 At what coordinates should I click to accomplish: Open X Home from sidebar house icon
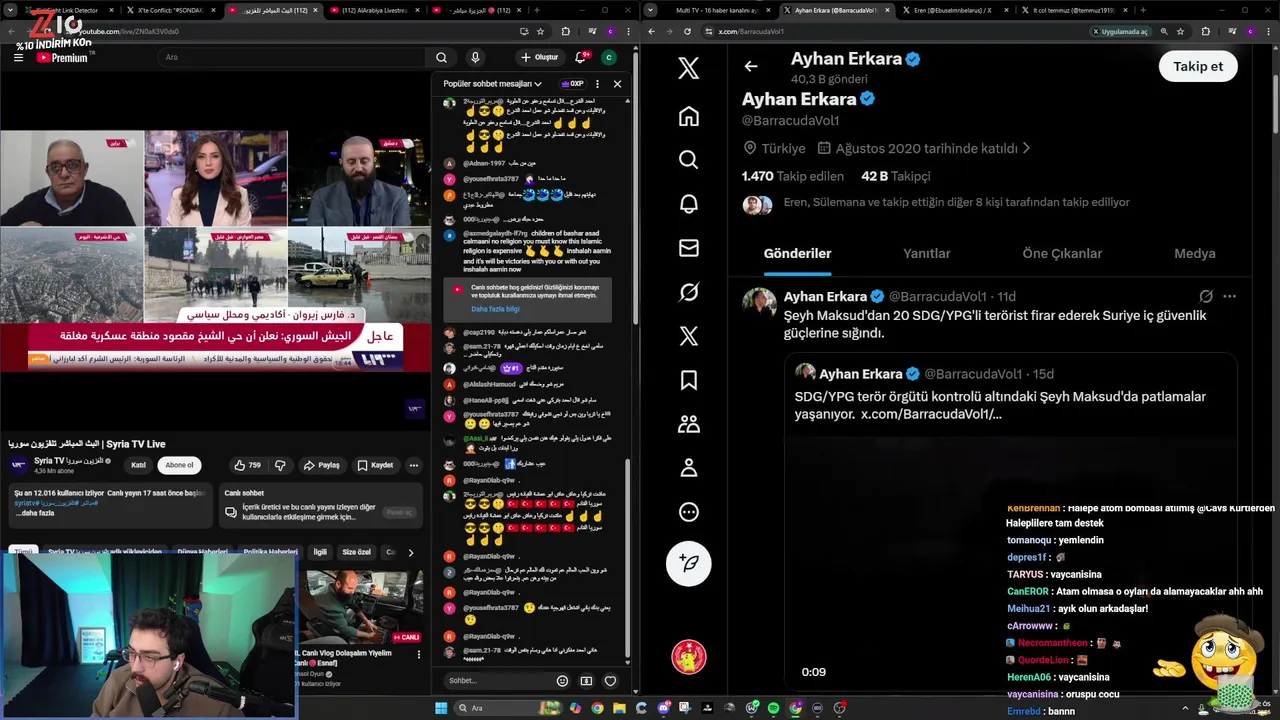coord(688,116)
